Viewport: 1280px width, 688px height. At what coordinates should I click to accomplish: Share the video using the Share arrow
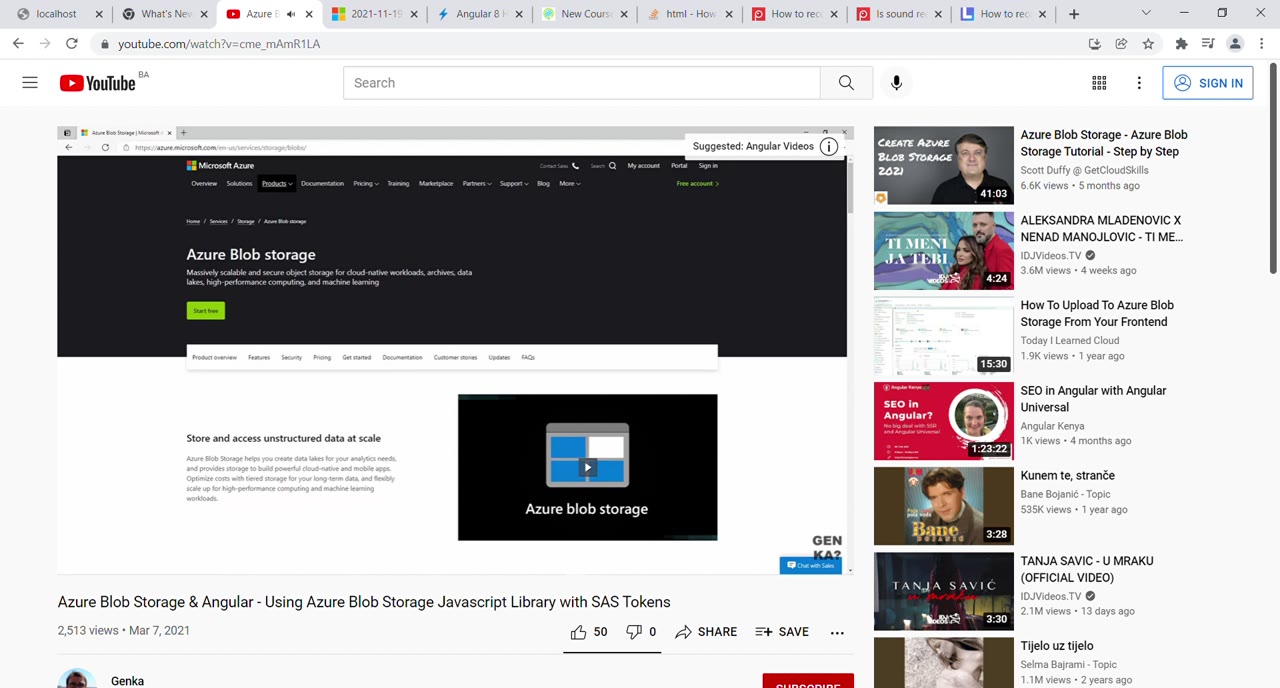pyautogui.click(x=705, y=631)
